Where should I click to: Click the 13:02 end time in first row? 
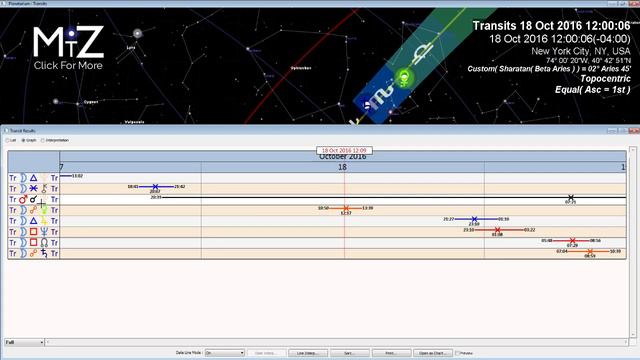pos(78,176)
